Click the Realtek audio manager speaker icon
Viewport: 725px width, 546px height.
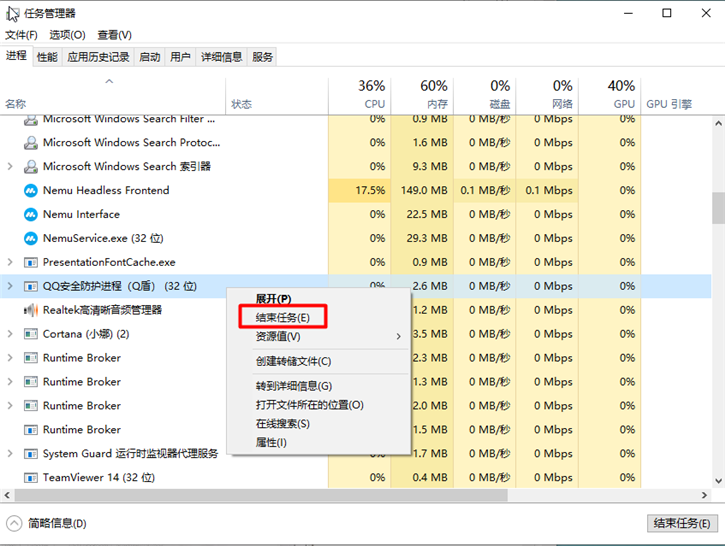point(31,310)
